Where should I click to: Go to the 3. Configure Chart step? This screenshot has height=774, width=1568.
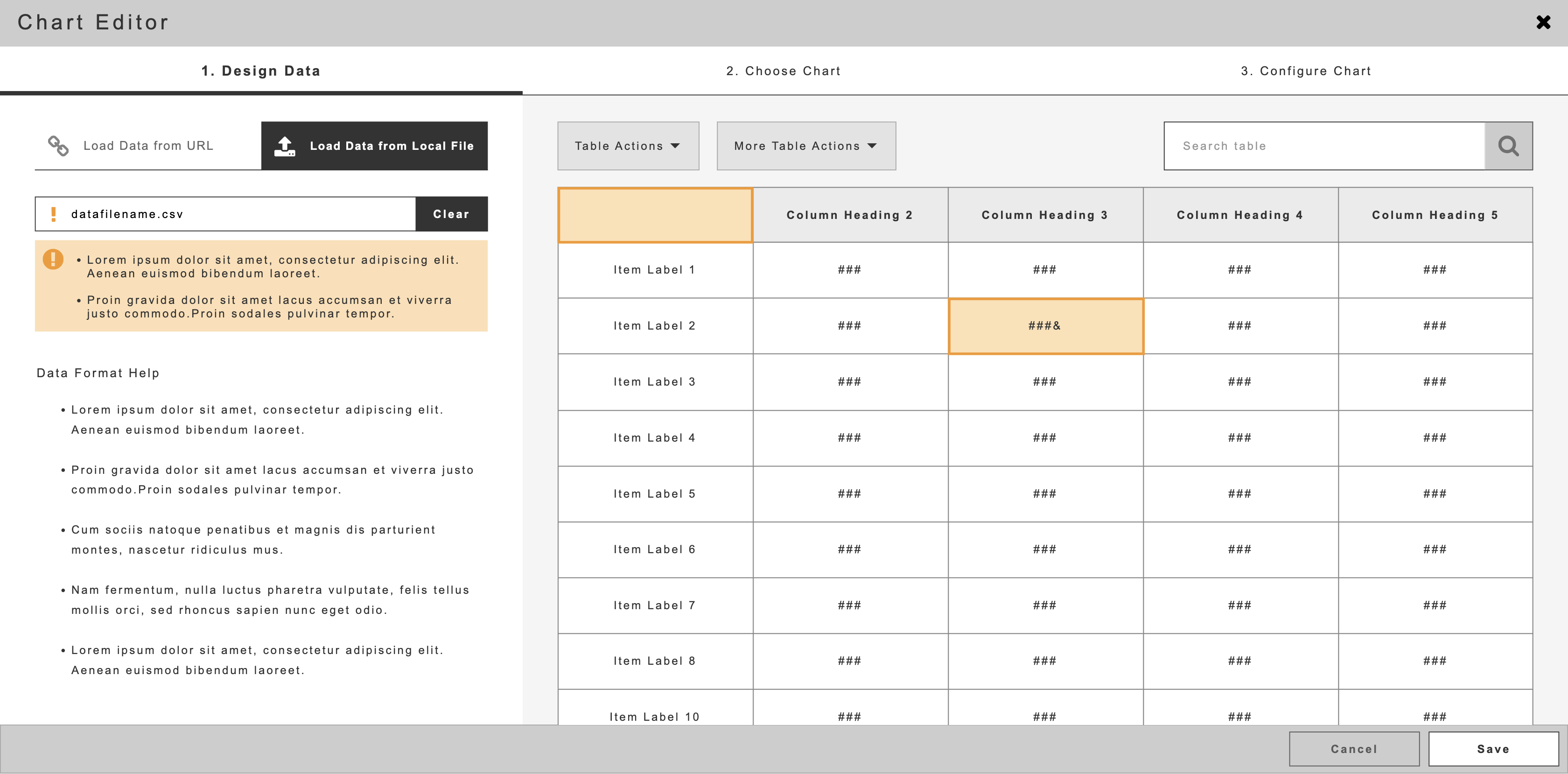point(1306,71)
